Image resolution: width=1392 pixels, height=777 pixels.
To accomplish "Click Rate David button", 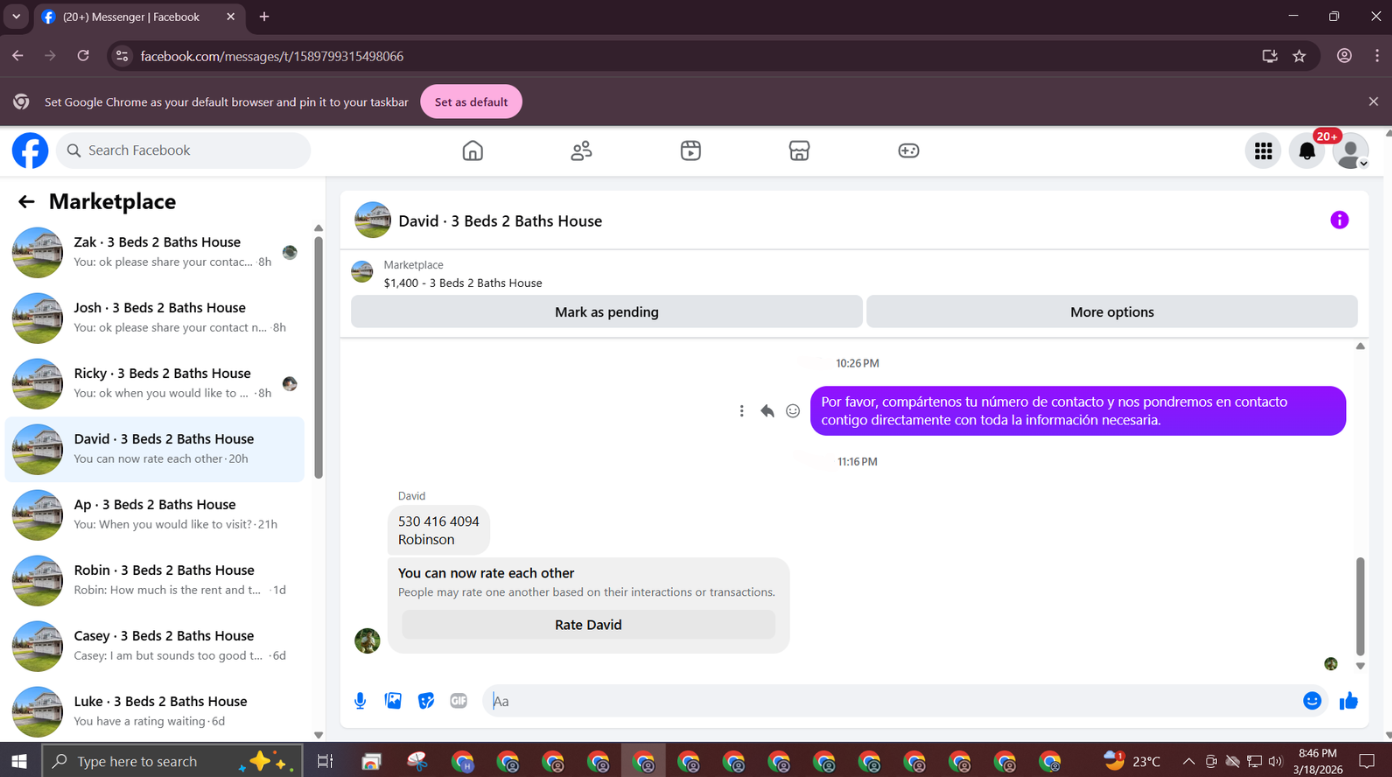I will [588, 625].
